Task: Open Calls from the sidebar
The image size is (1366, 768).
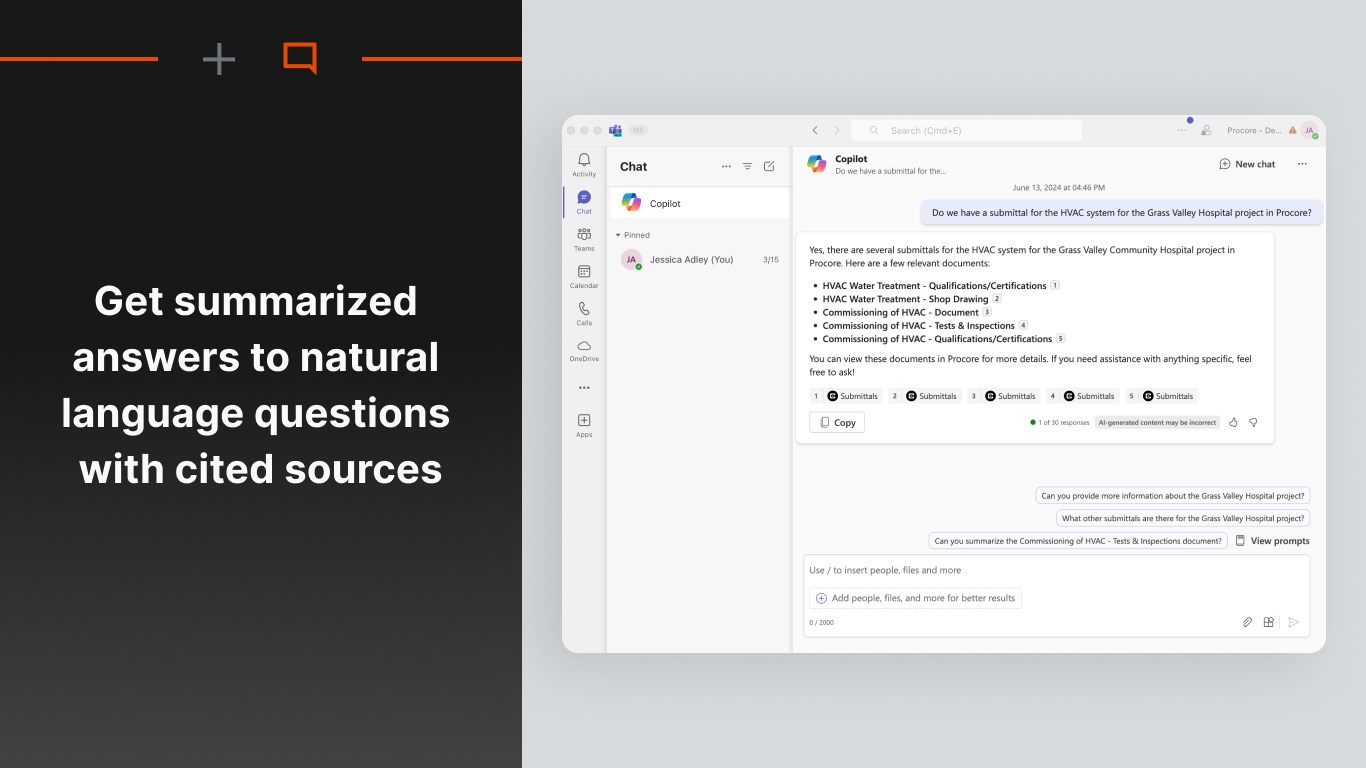Action: [x=584, y=313]
